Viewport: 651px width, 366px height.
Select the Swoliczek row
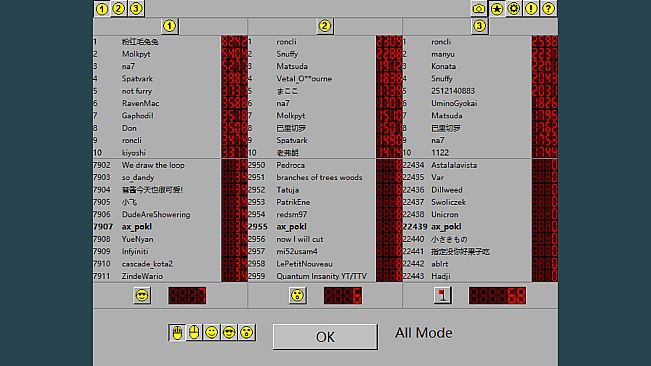coord(480,202)
